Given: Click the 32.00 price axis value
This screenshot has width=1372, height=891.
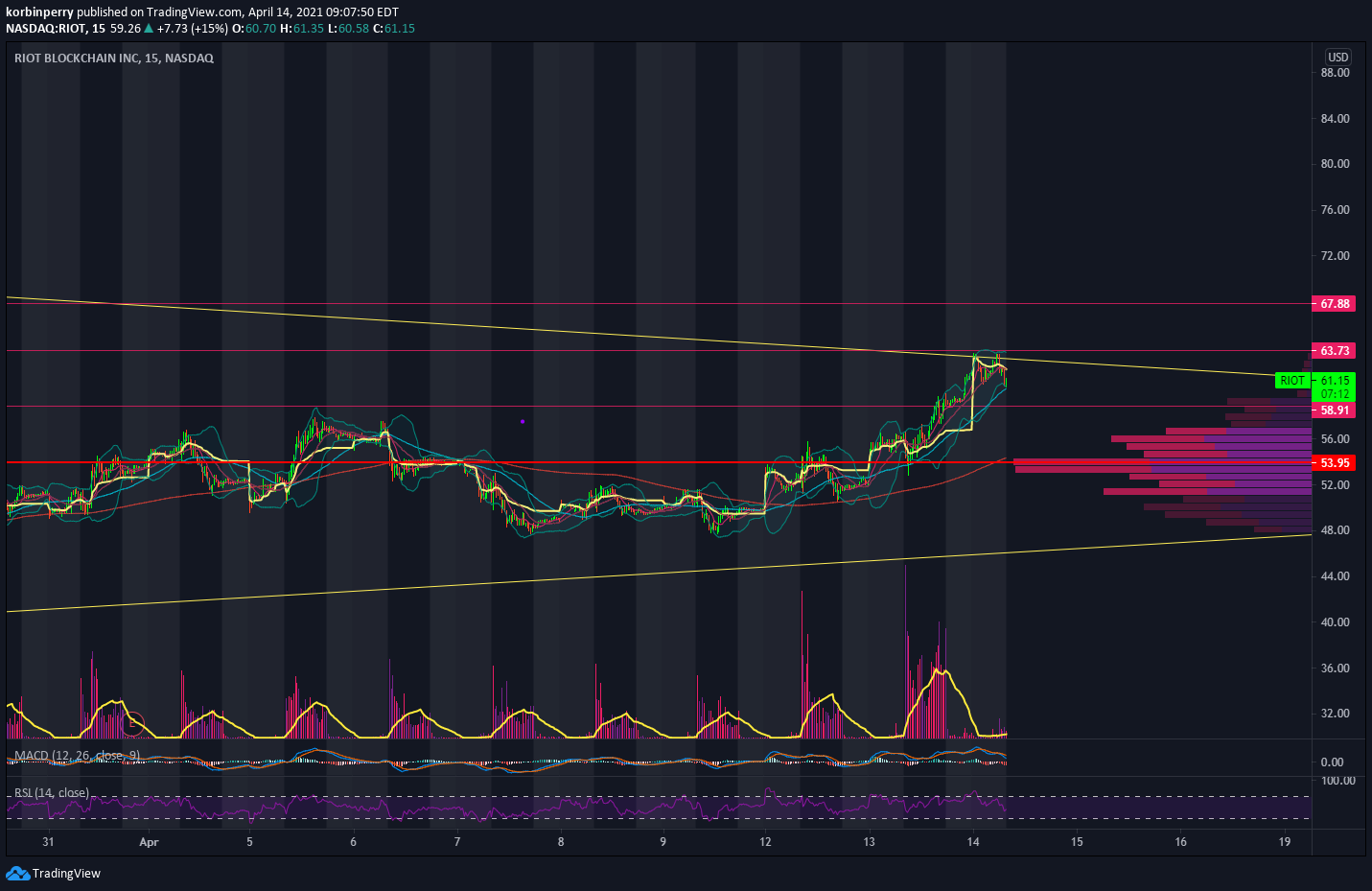Looking at the screenshot, I should [1335, 714].
